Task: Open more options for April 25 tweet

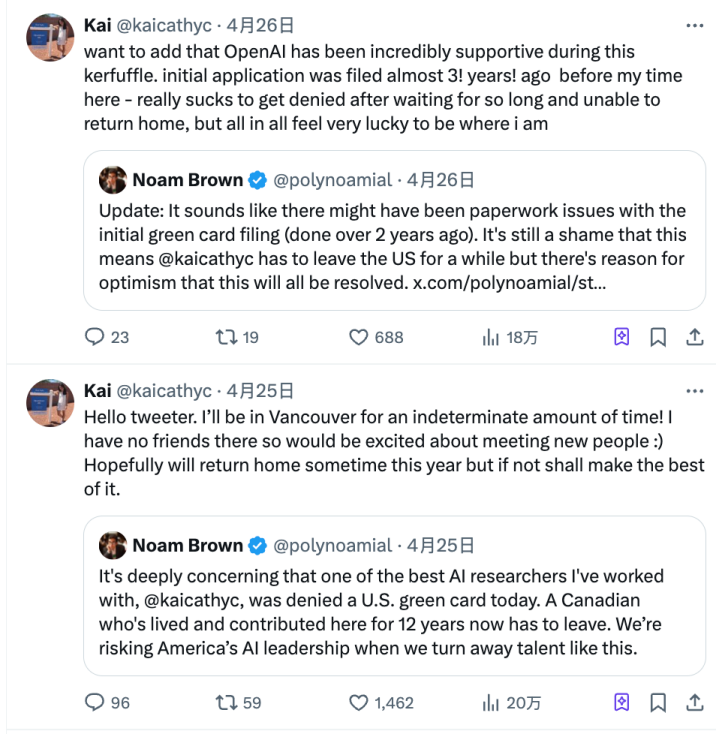Action: coord(694,390)
